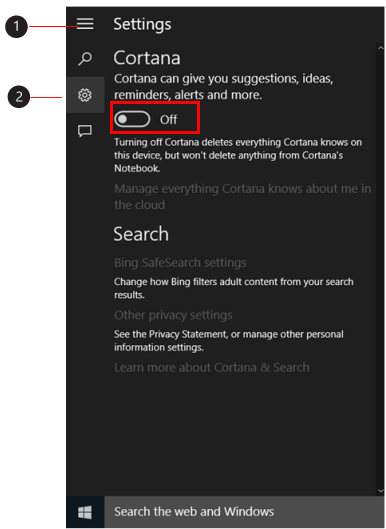Click the Search section heading
This screenshot has width=386, height=529.
(x=141, y=234)
